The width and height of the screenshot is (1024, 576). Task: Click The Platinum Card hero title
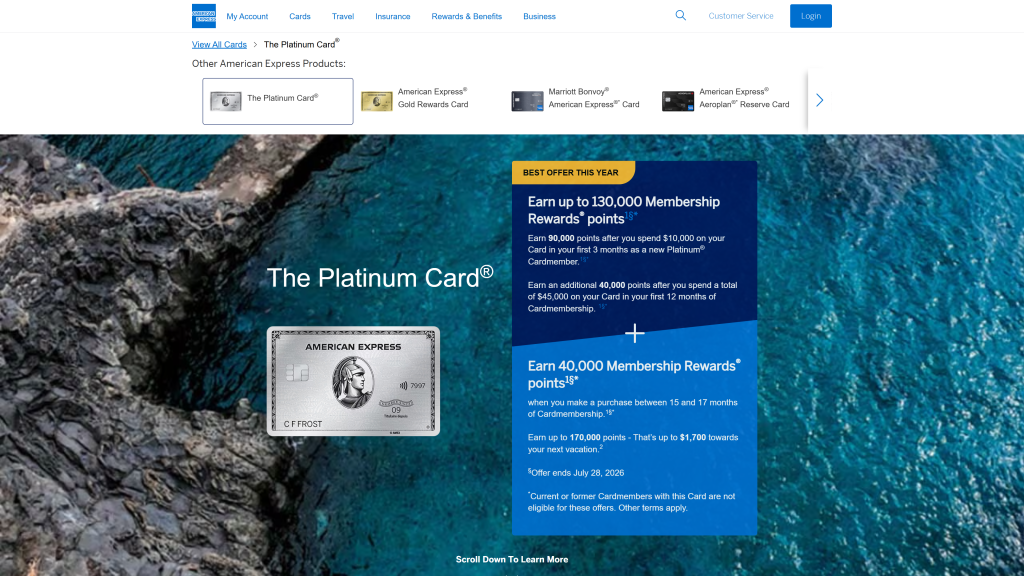(380, 278)
